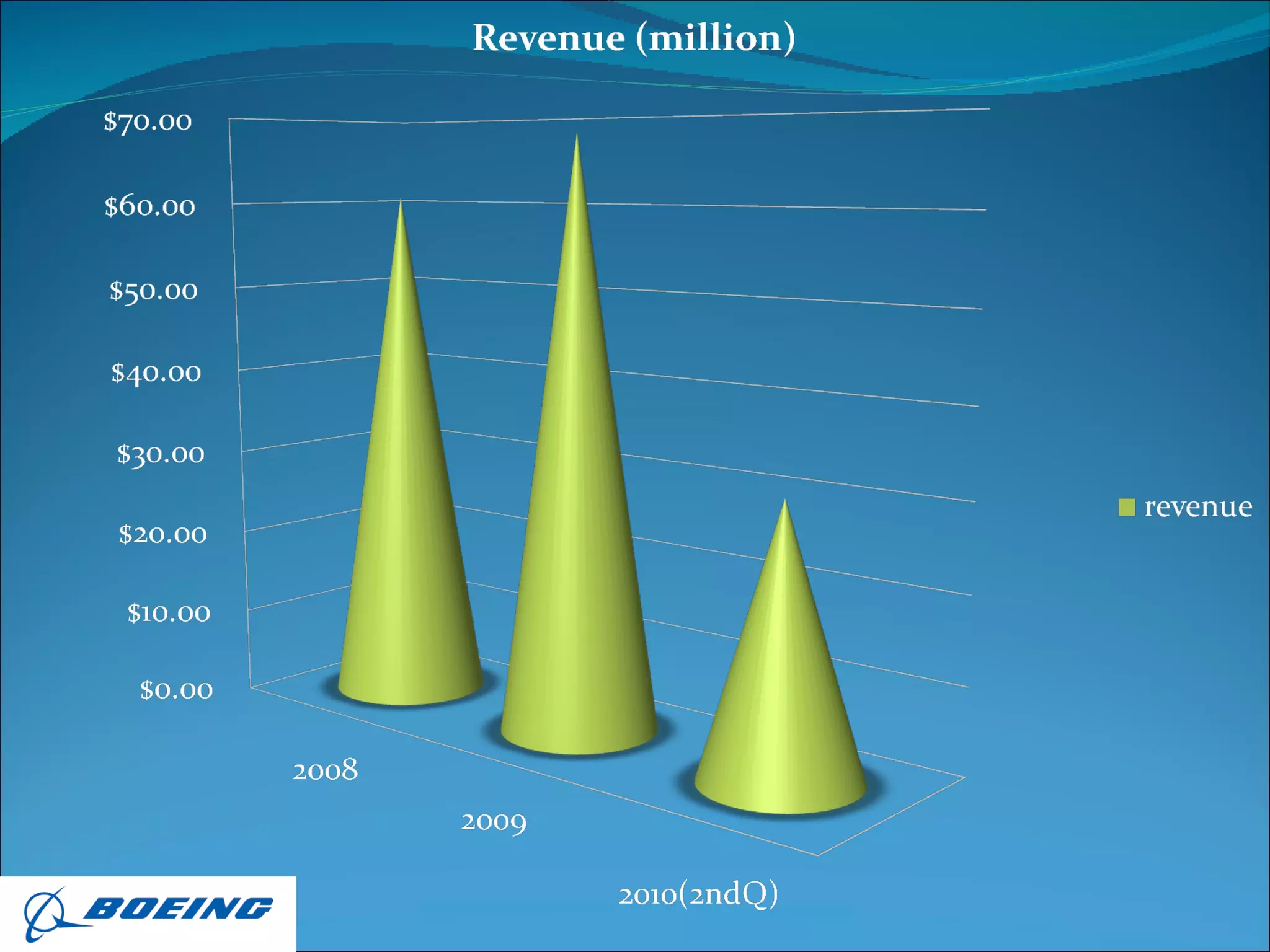1270x952 pixels.
Task: Click the green revenue legend swatch
Action: 1126,507
